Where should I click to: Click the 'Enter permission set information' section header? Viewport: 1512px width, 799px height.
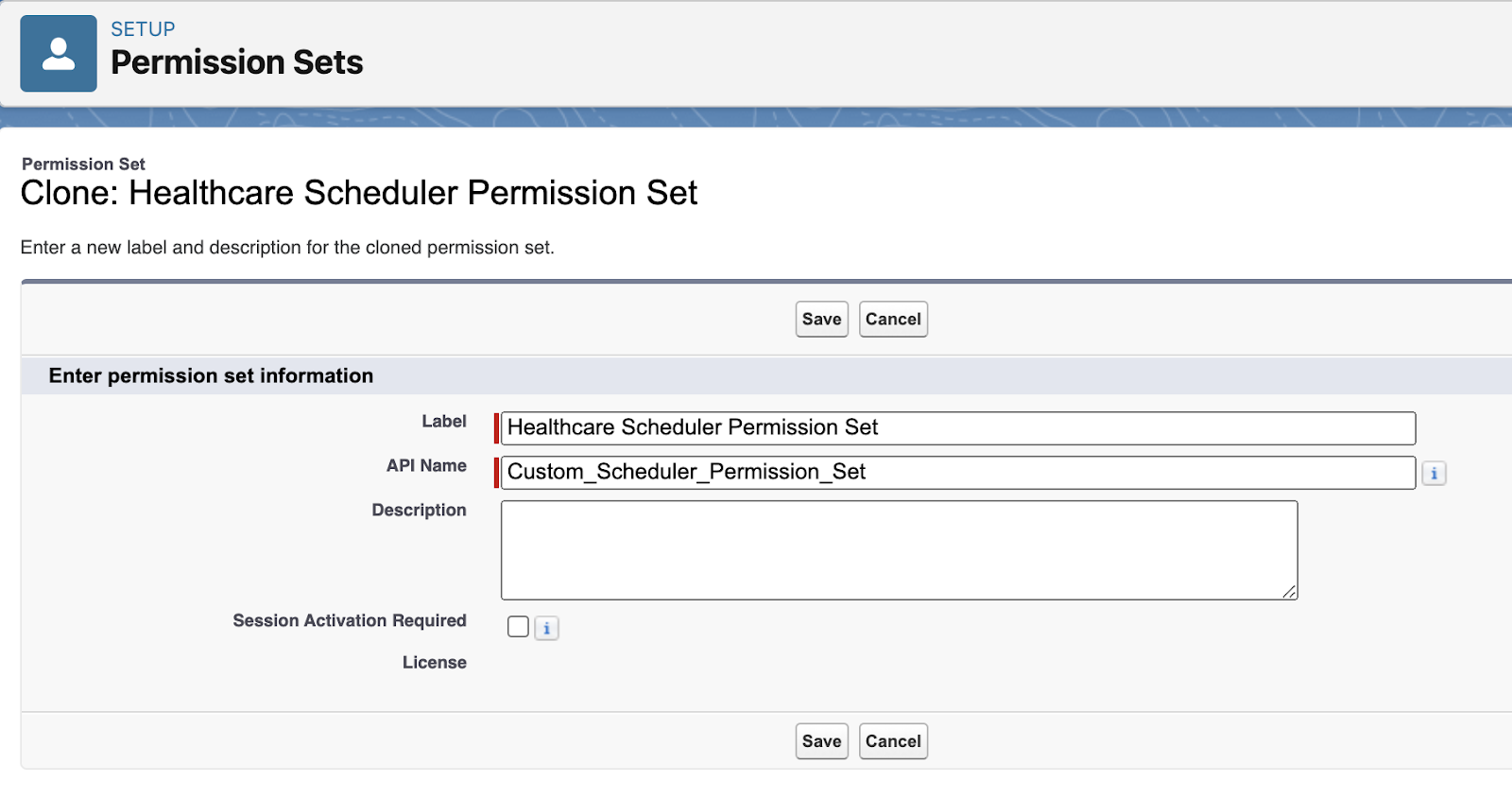click(x=211, y=375)
